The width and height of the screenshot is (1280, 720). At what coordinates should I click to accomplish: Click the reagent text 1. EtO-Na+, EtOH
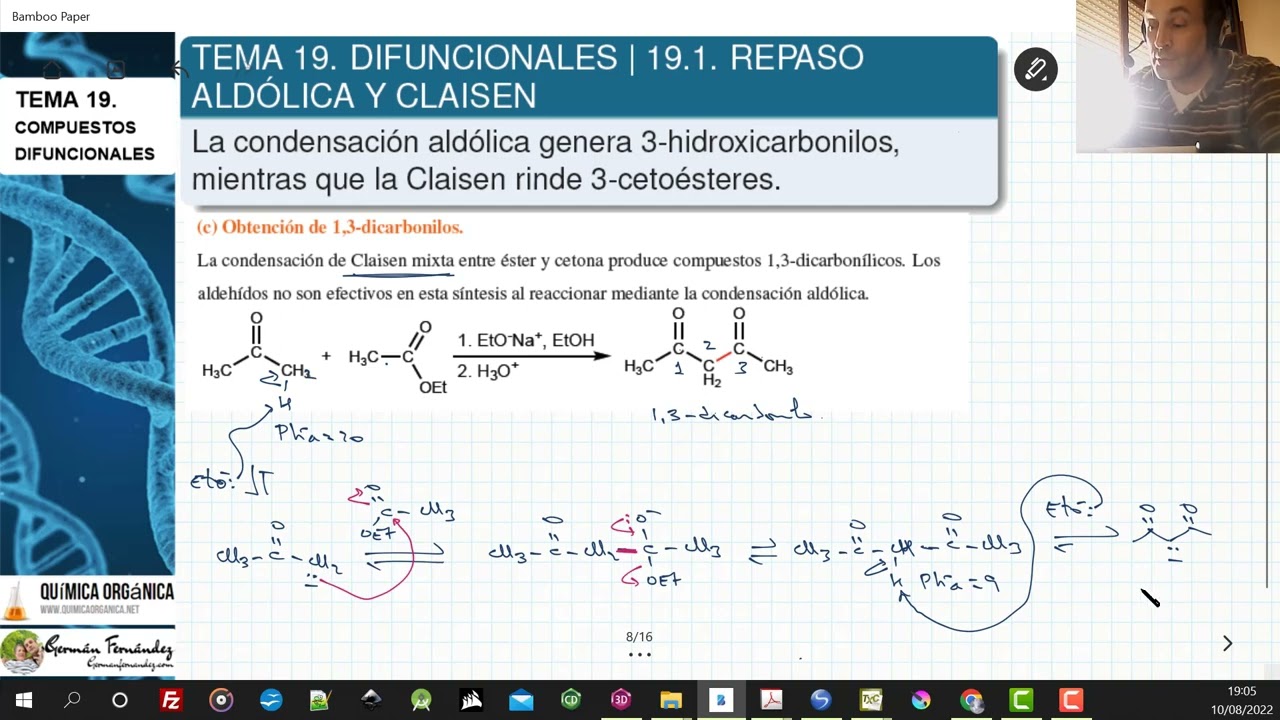click(x=526, y=341)
